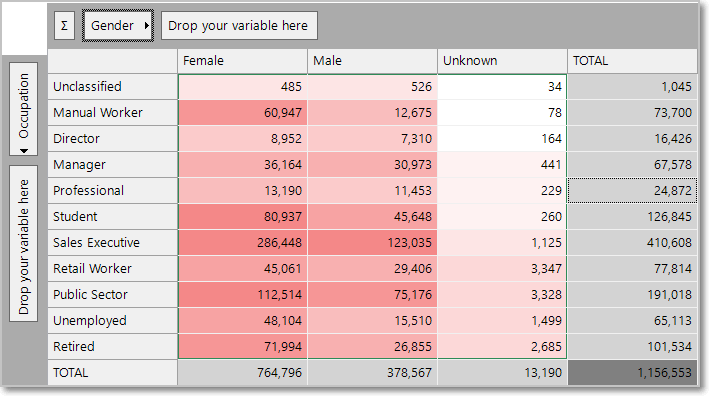Image resolution: width=709 pixels, height=396 pixels.
Task: Click the sigma statistics button
Action: click(64, 26)
